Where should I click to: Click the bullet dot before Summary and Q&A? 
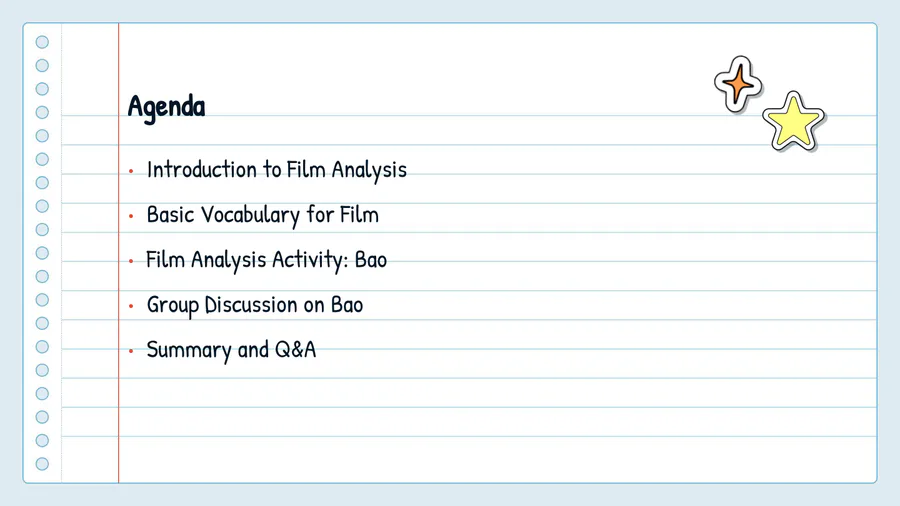131,351
